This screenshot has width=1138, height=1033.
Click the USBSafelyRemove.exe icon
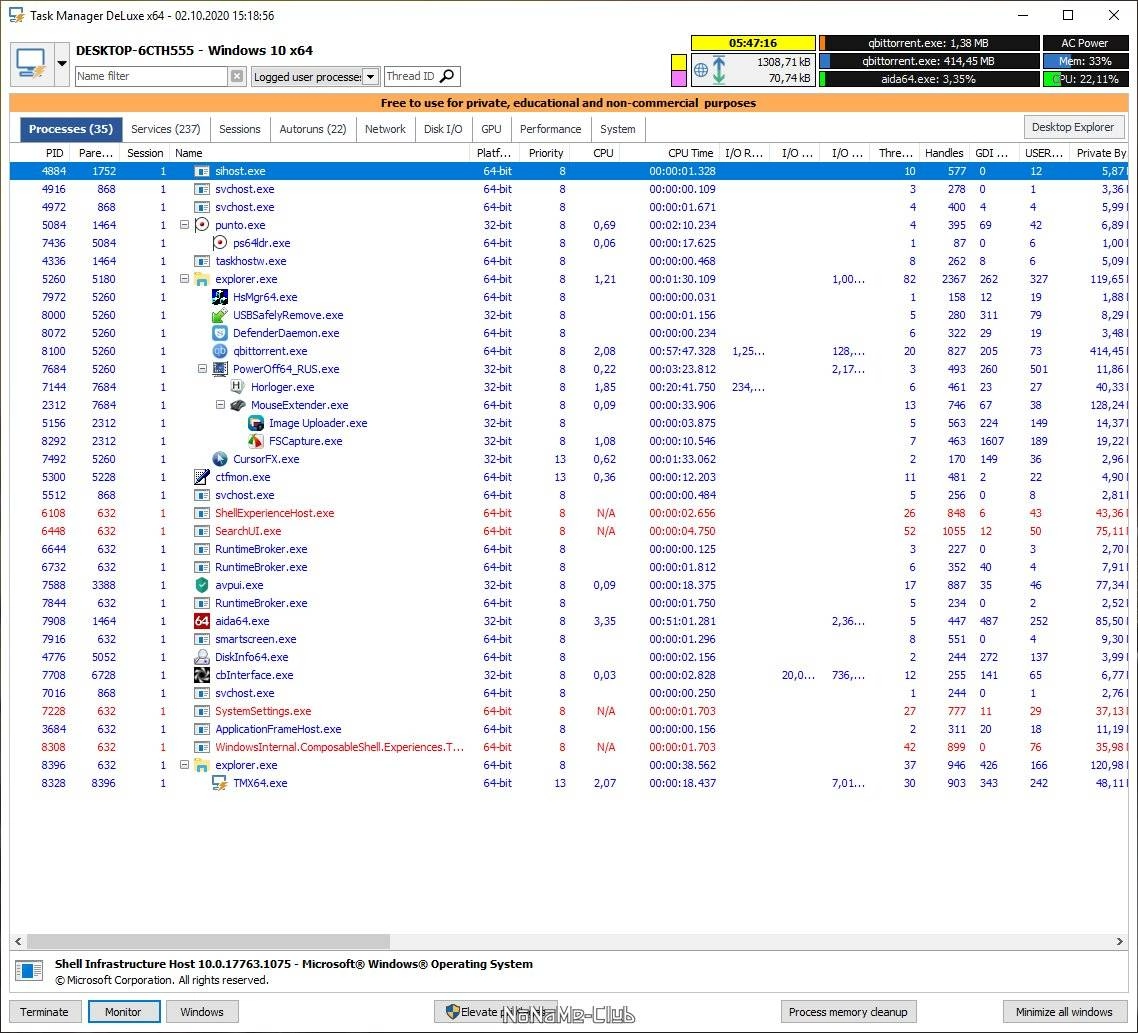click(x=220, y=315)
